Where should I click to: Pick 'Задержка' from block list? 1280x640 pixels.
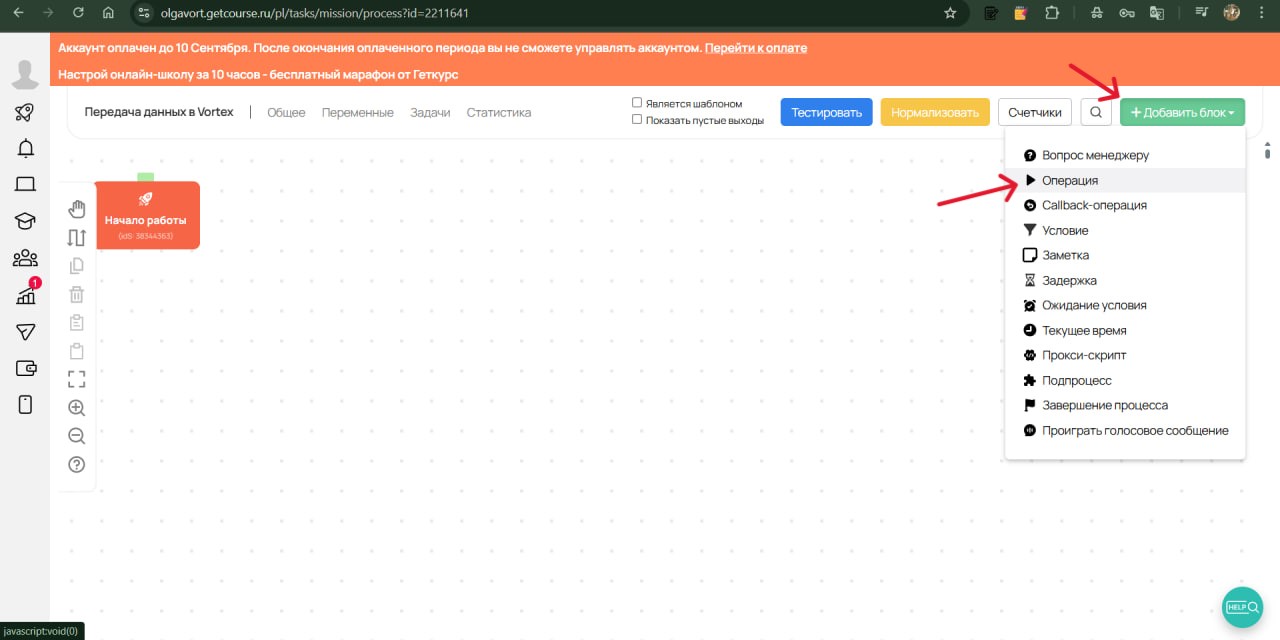(1068, 280)
